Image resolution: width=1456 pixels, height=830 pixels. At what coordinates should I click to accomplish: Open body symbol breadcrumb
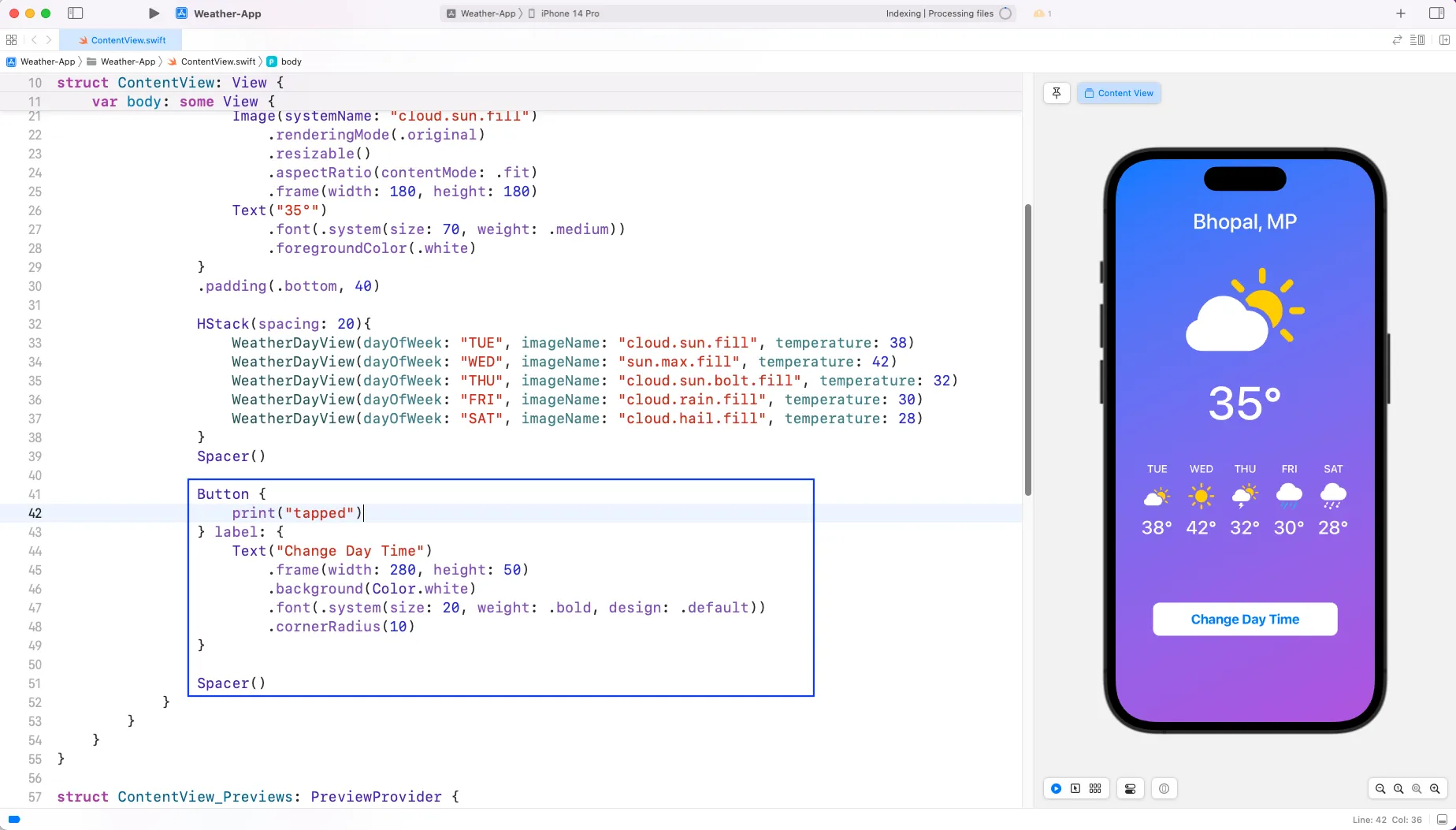(284, 61)
